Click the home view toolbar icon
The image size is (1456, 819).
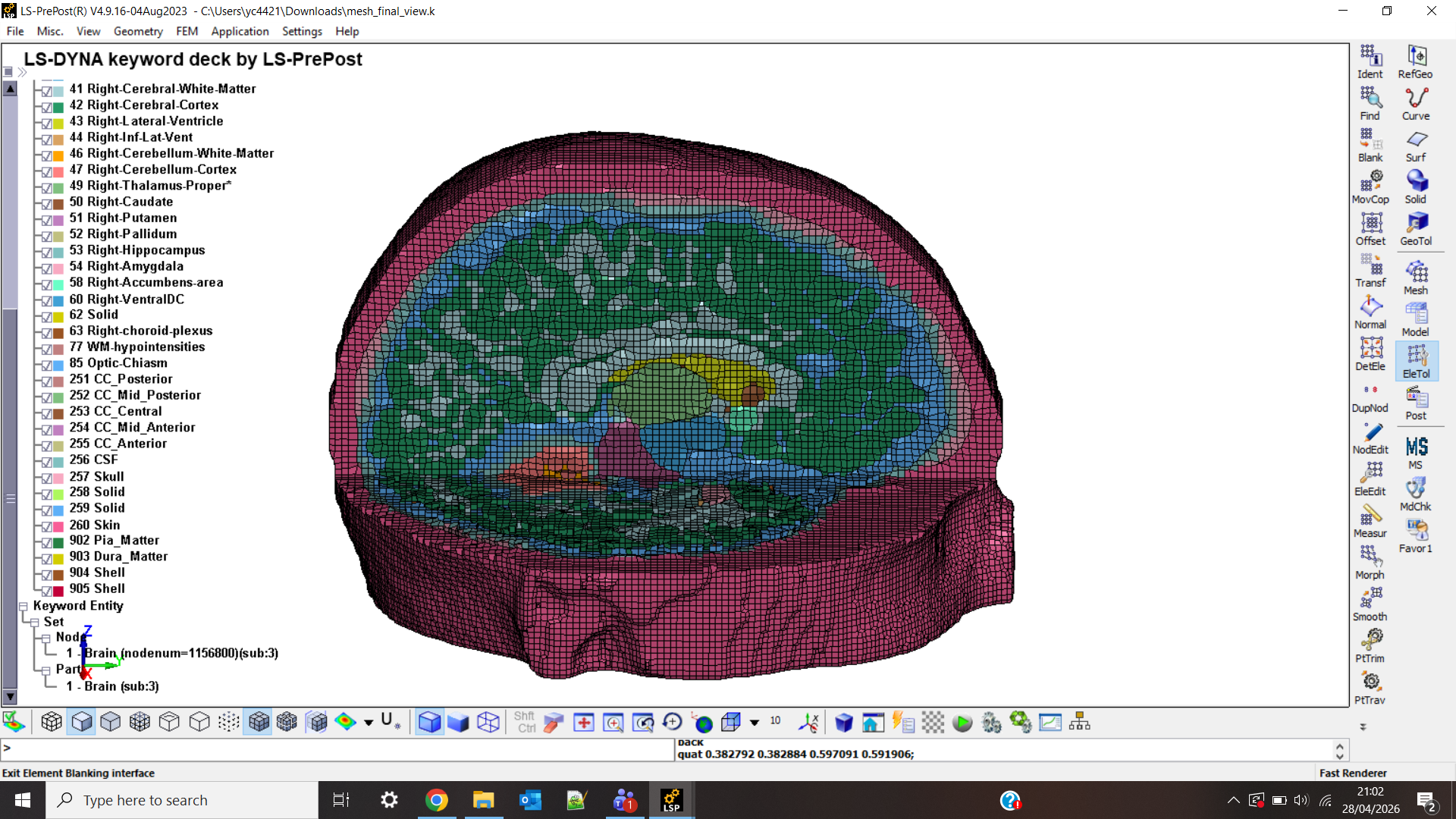click(x=872, y=723)
